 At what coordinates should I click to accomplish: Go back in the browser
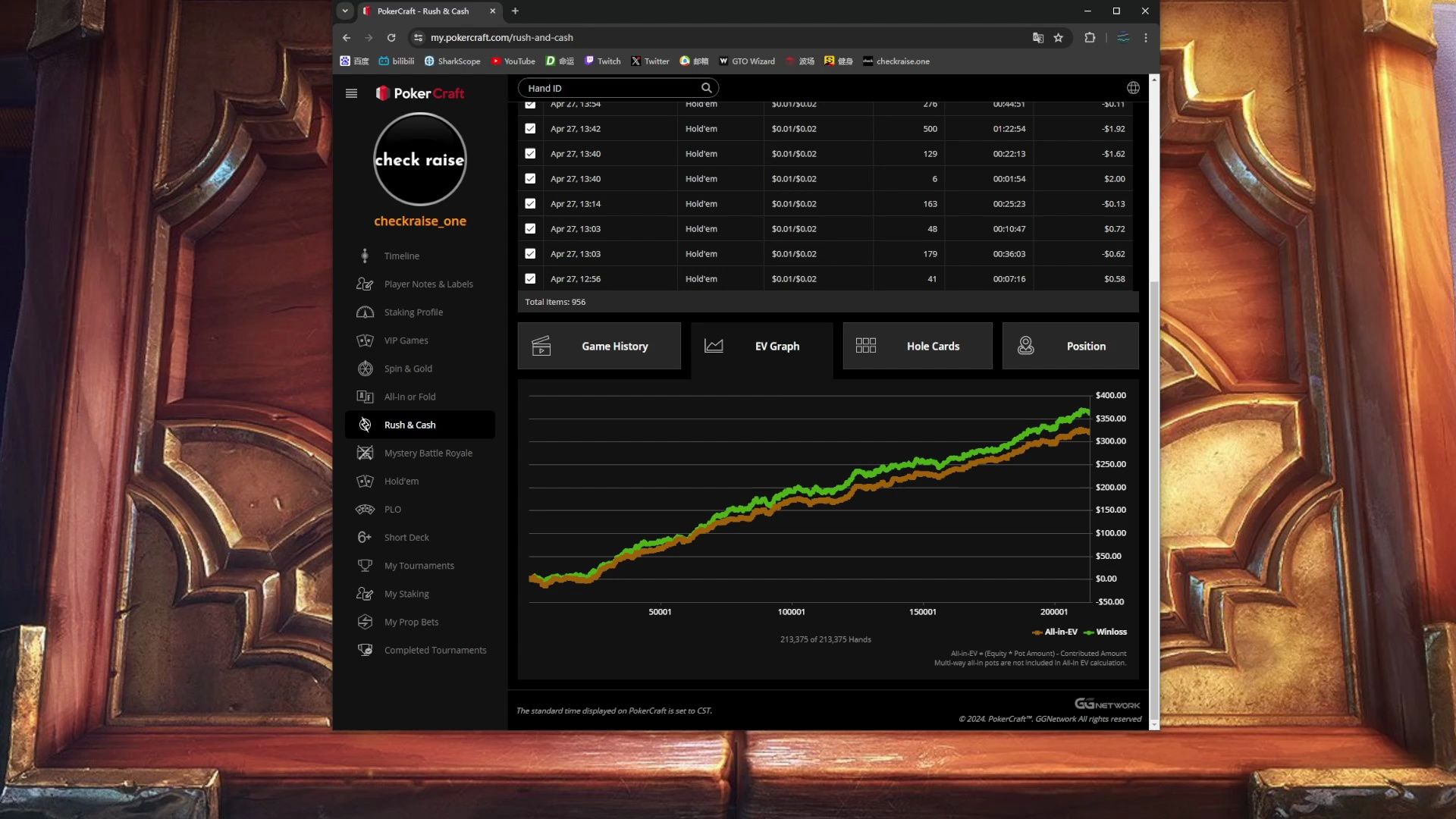pyautogui.click(x=347, y=37)
